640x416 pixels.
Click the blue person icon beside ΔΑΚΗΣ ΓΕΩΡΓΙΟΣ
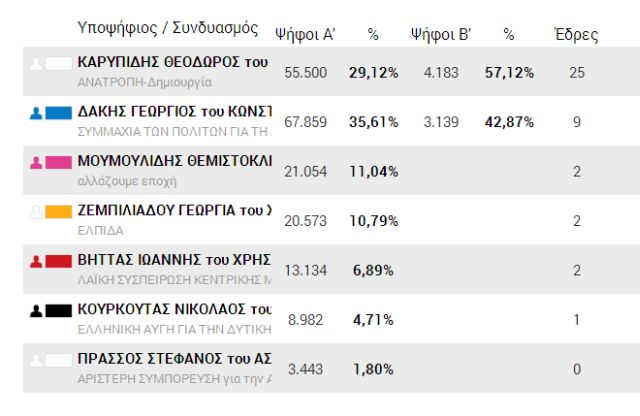37,113
